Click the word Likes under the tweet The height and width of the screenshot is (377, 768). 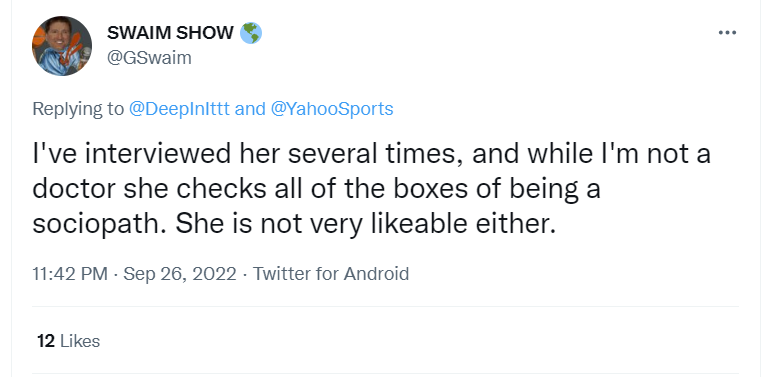(x=80, y=341)
